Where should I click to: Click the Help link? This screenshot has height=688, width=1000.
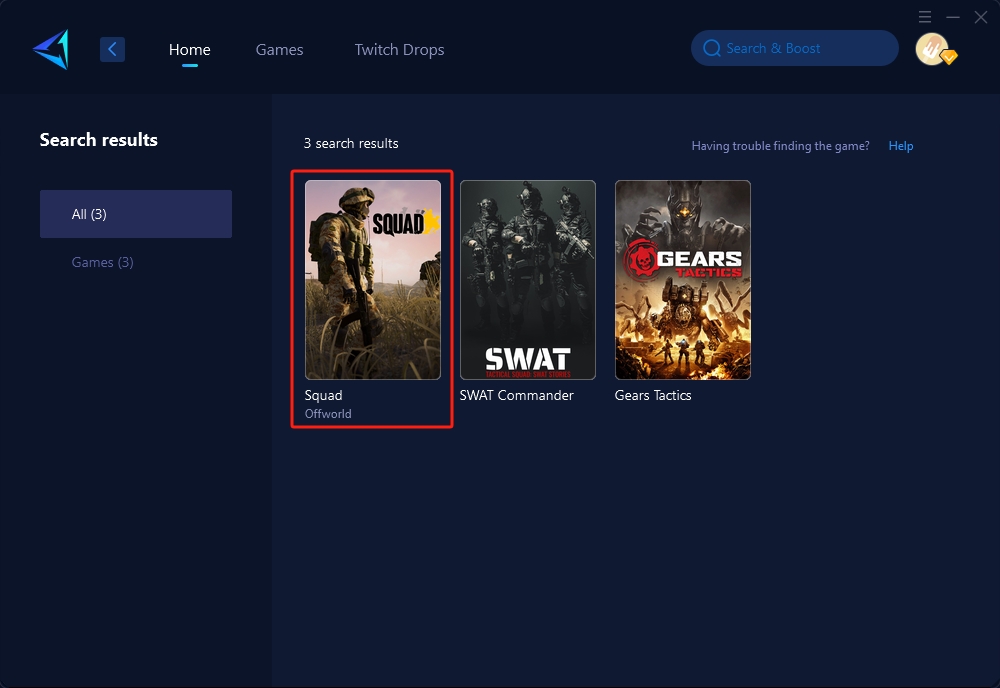coord(901,146)
